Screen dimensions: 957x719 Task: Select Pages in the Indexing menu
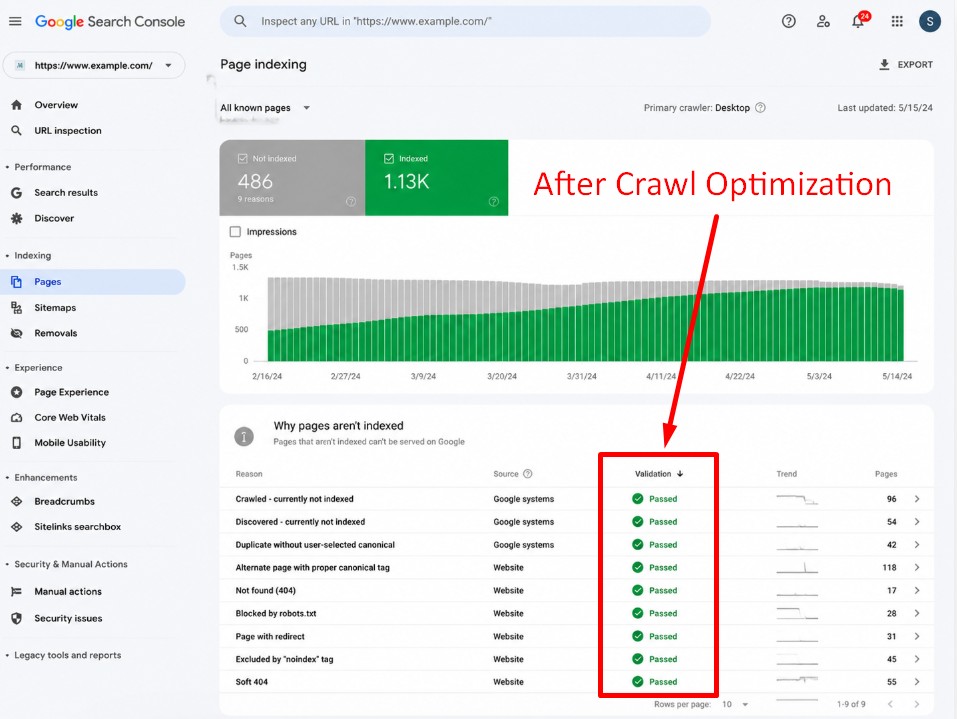pos(93,282)
